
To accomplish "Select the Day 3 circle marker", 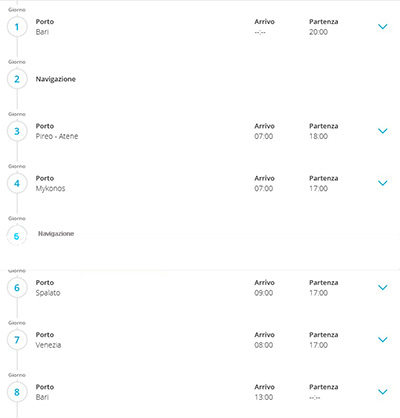I will pos(17,131).
